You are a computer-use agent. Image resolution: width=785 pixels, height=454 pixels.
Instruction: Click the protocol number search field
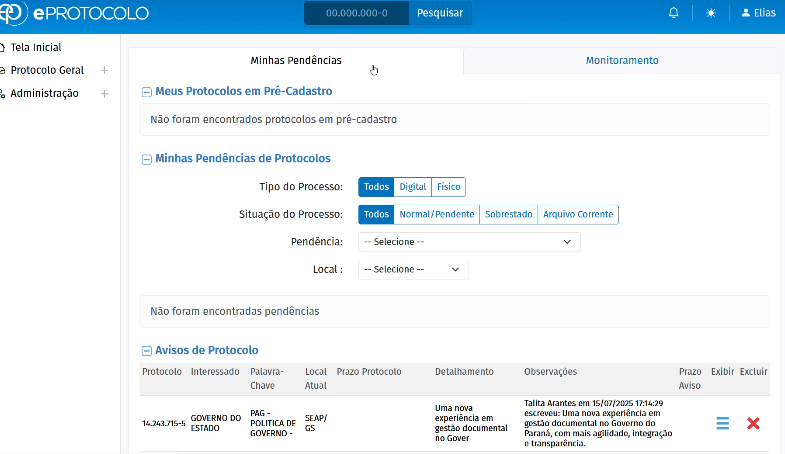(x=357, y=13)
